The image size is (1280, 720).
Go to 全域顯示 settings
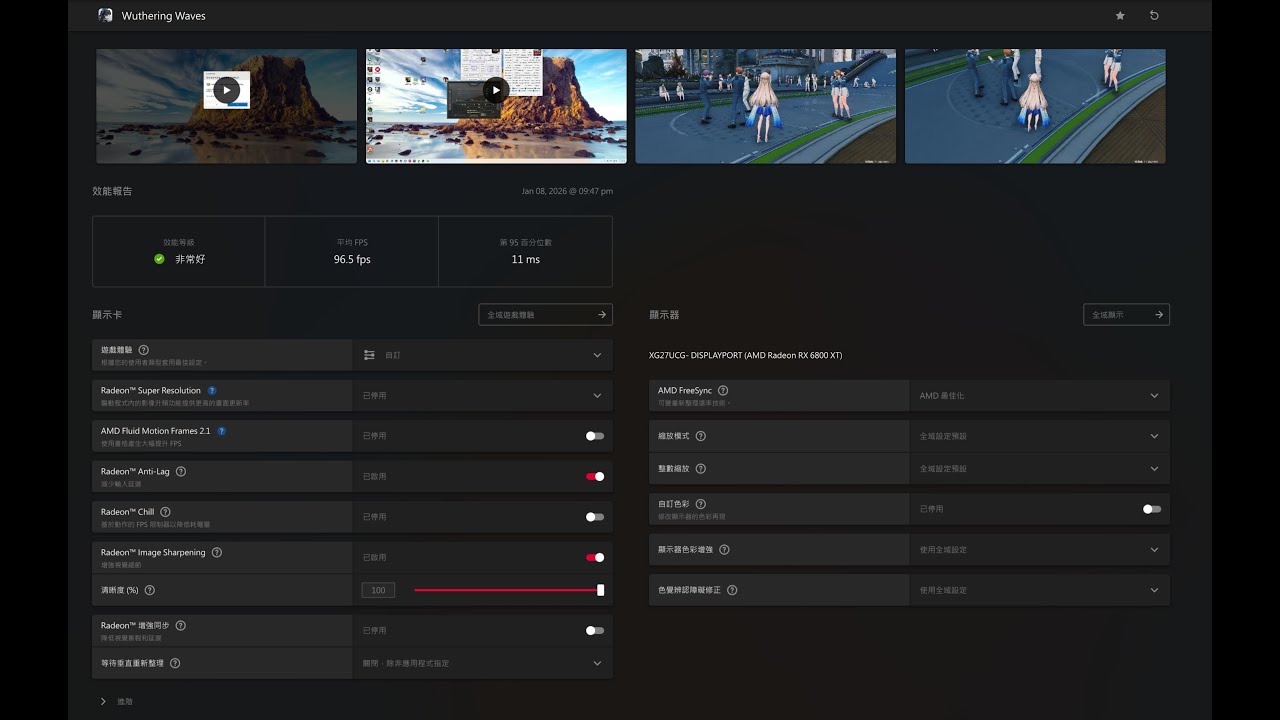click(x=1126, y=314)
